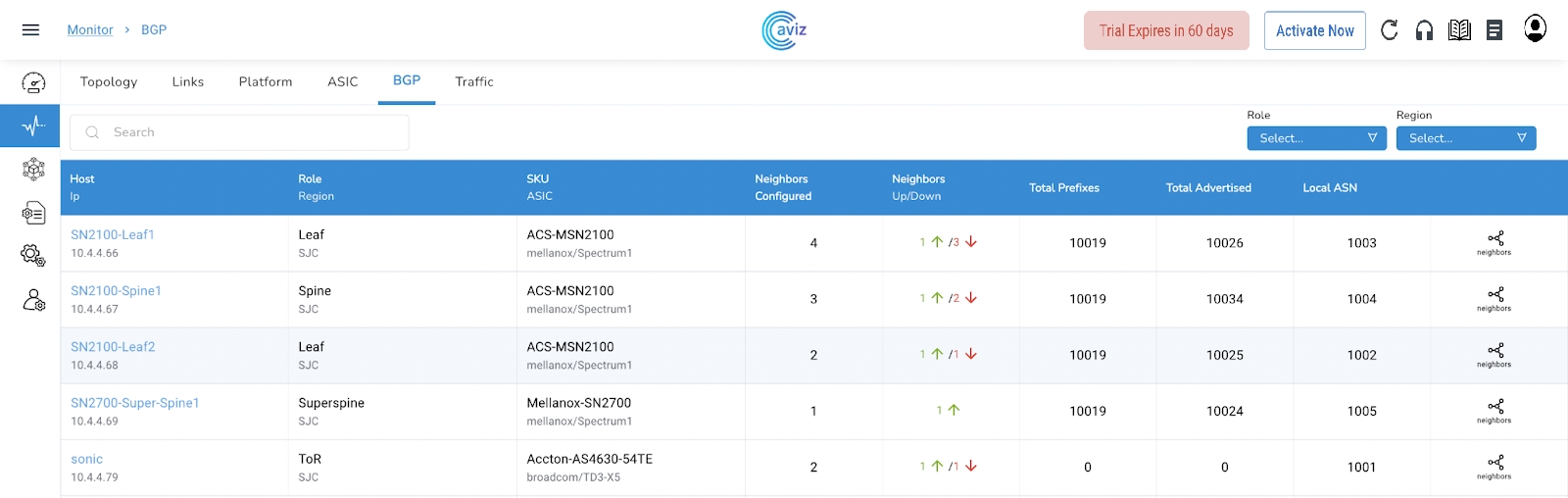This screenshot has height=498, width=1568.
Task: Open the gears settings sidebar icon
Action: 33,256
